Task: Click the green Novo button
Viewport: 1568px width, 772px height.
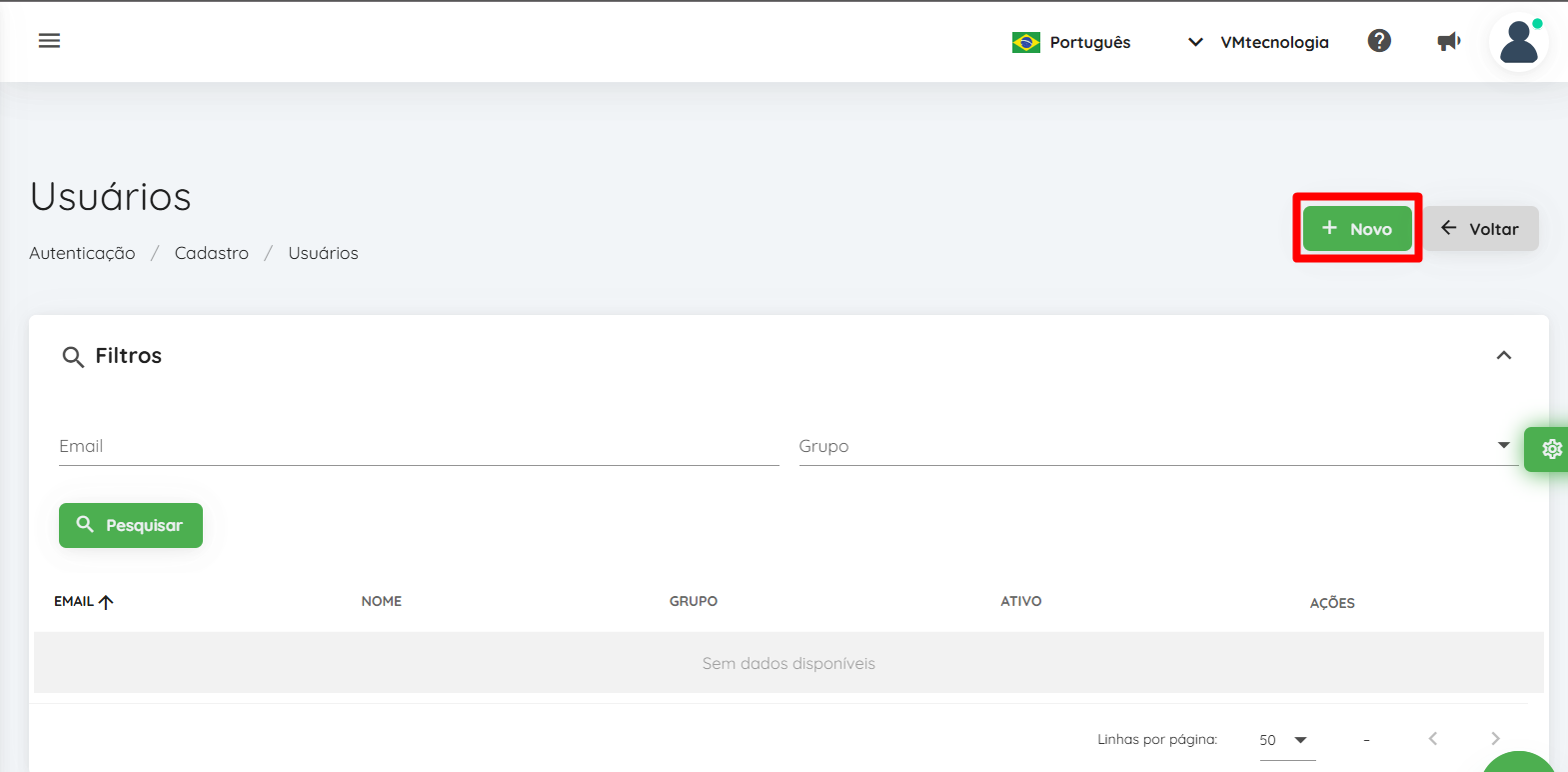Action: pos(1357,229)
